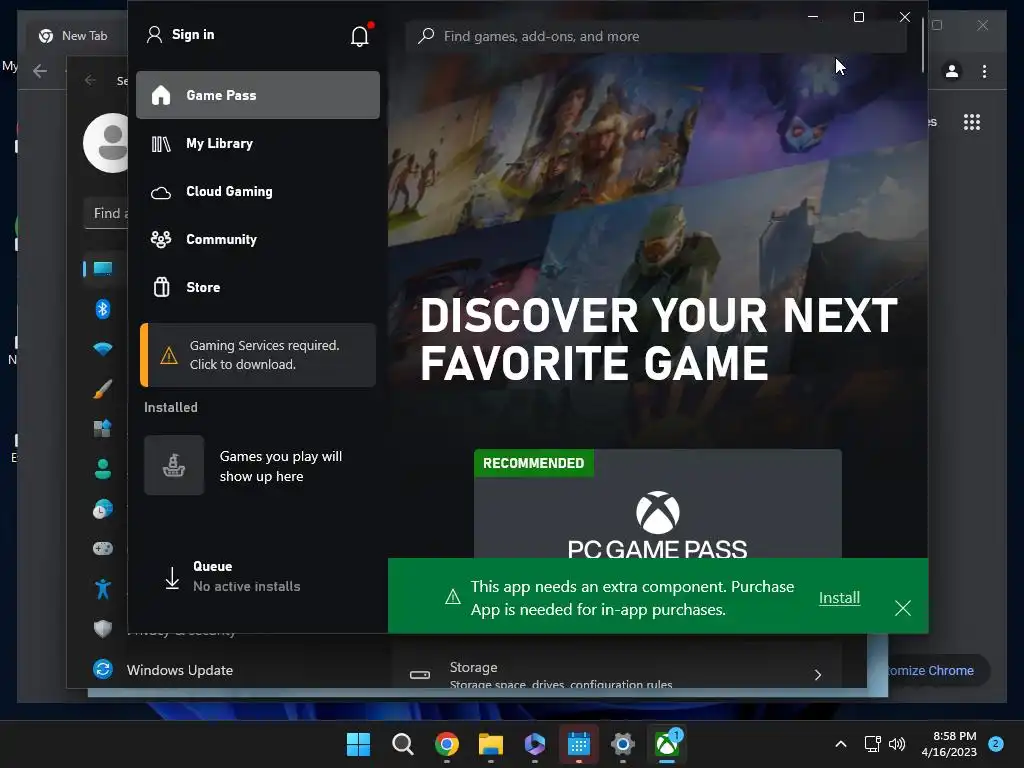
Task: Click Gaming Services required warning
Action: click(x=258, y=355)
